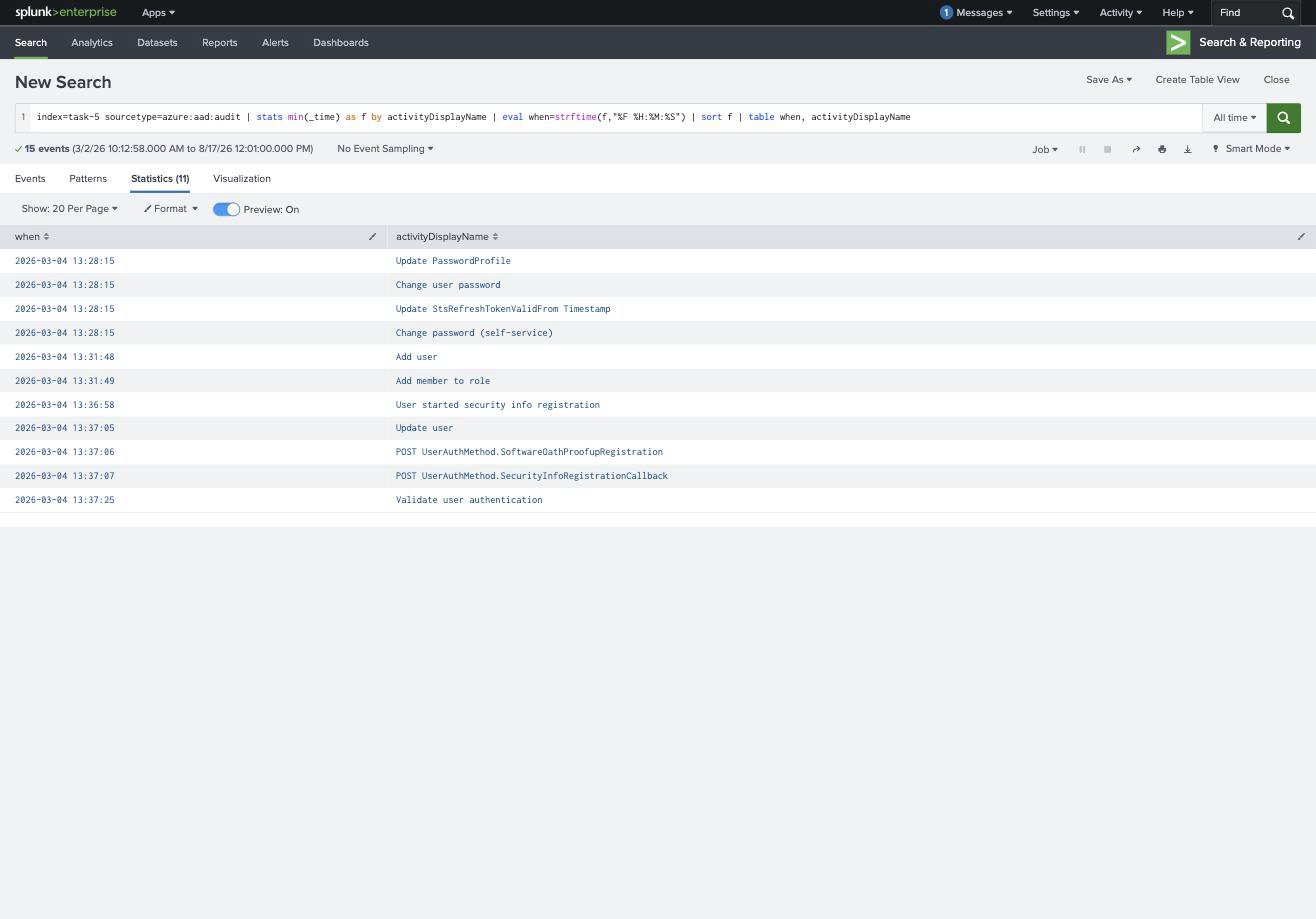Export results with download icon
The image size is (1316, 919).
(x=1188, y=149)
